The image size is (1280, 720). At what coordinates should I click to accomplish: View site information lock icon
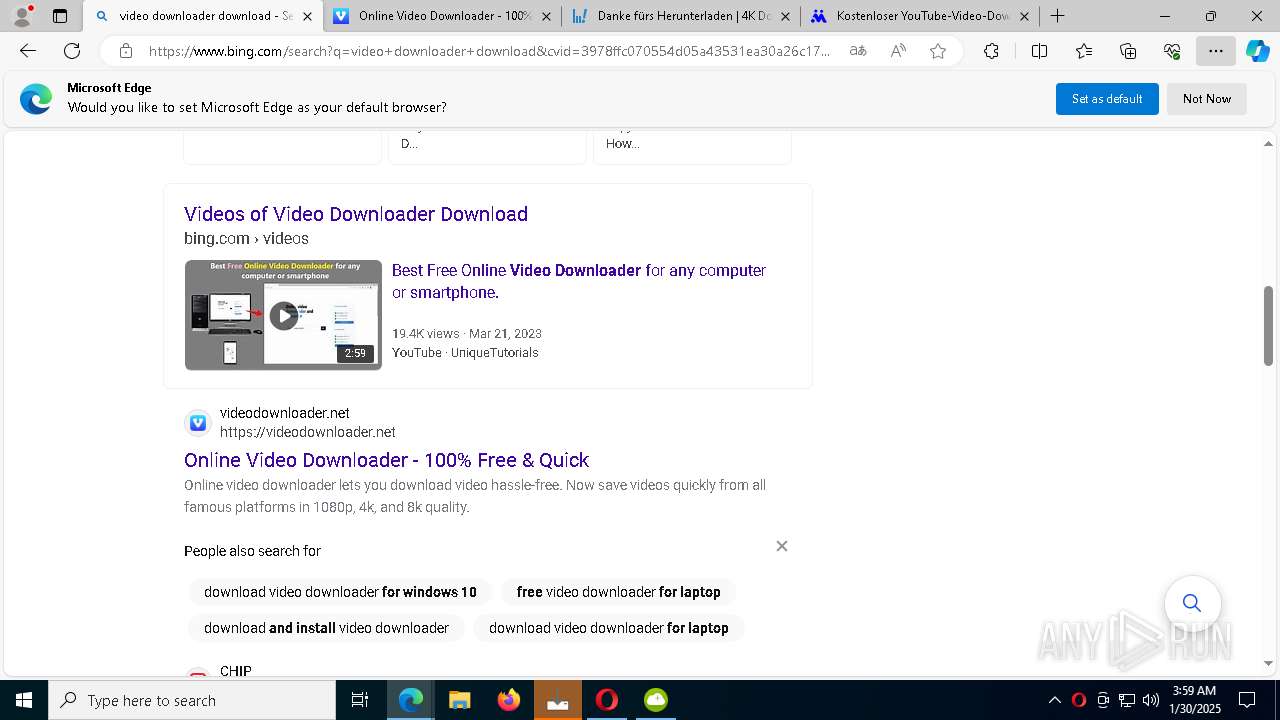point(125,51)
